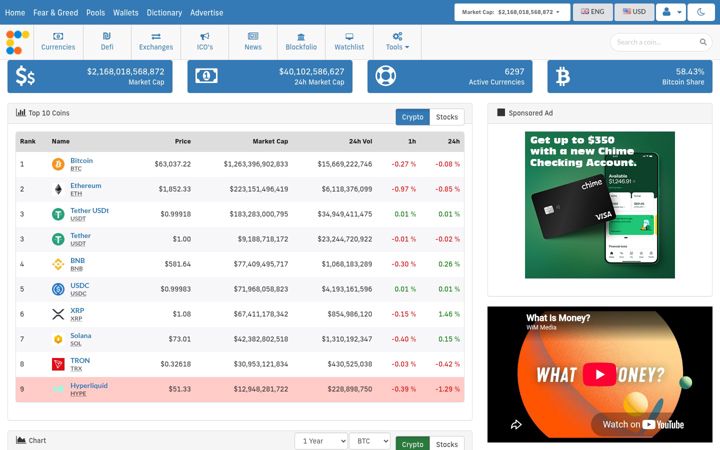Click the Ethereum coin logo
The image size is (720, 450).
pyautogui.click(x=58, y=189)
